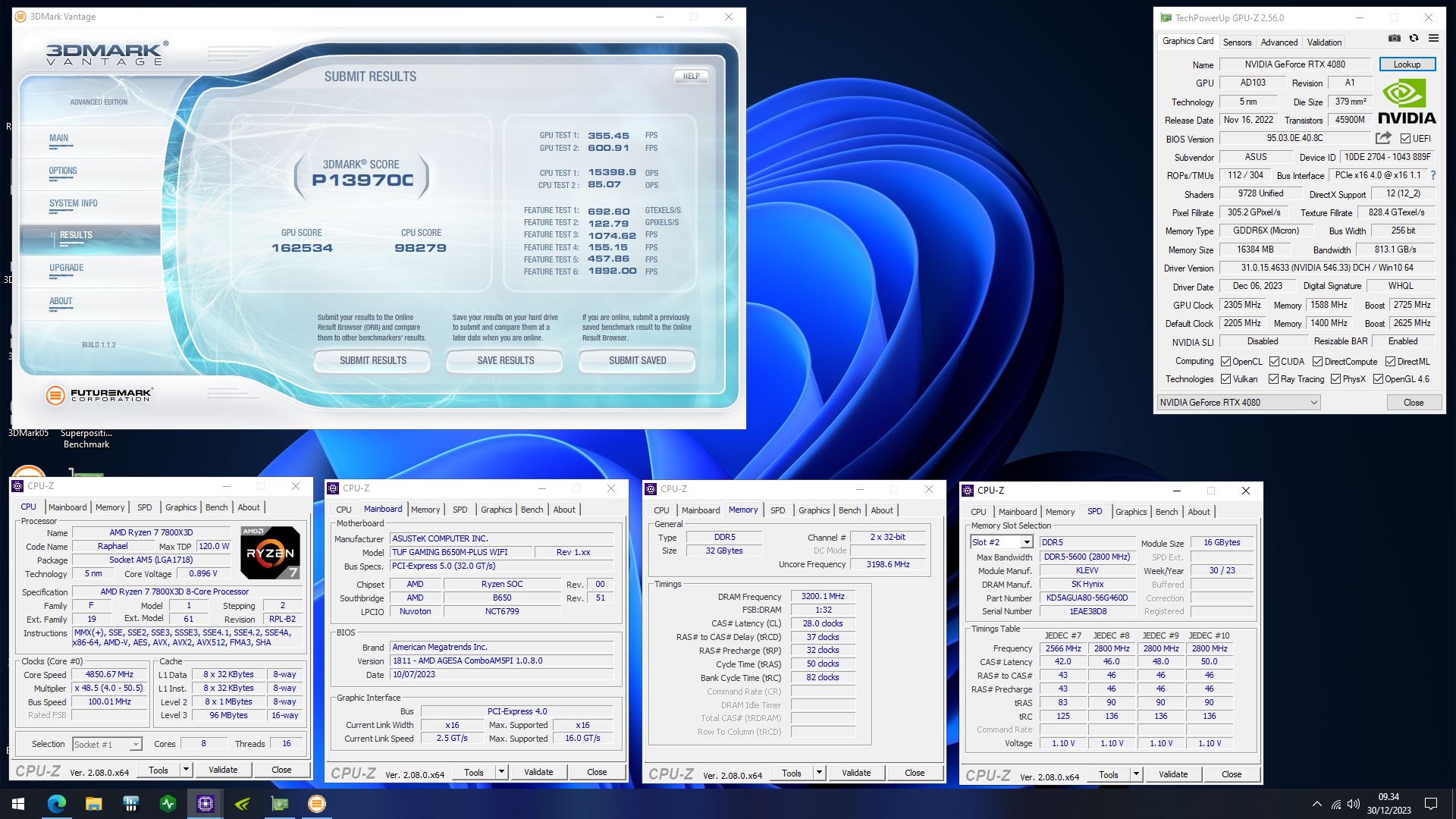Click the 3DMark Vantage title bar icon
Image resolution: width=1456 pixels, height=819 pixels.
coord(20,16)
